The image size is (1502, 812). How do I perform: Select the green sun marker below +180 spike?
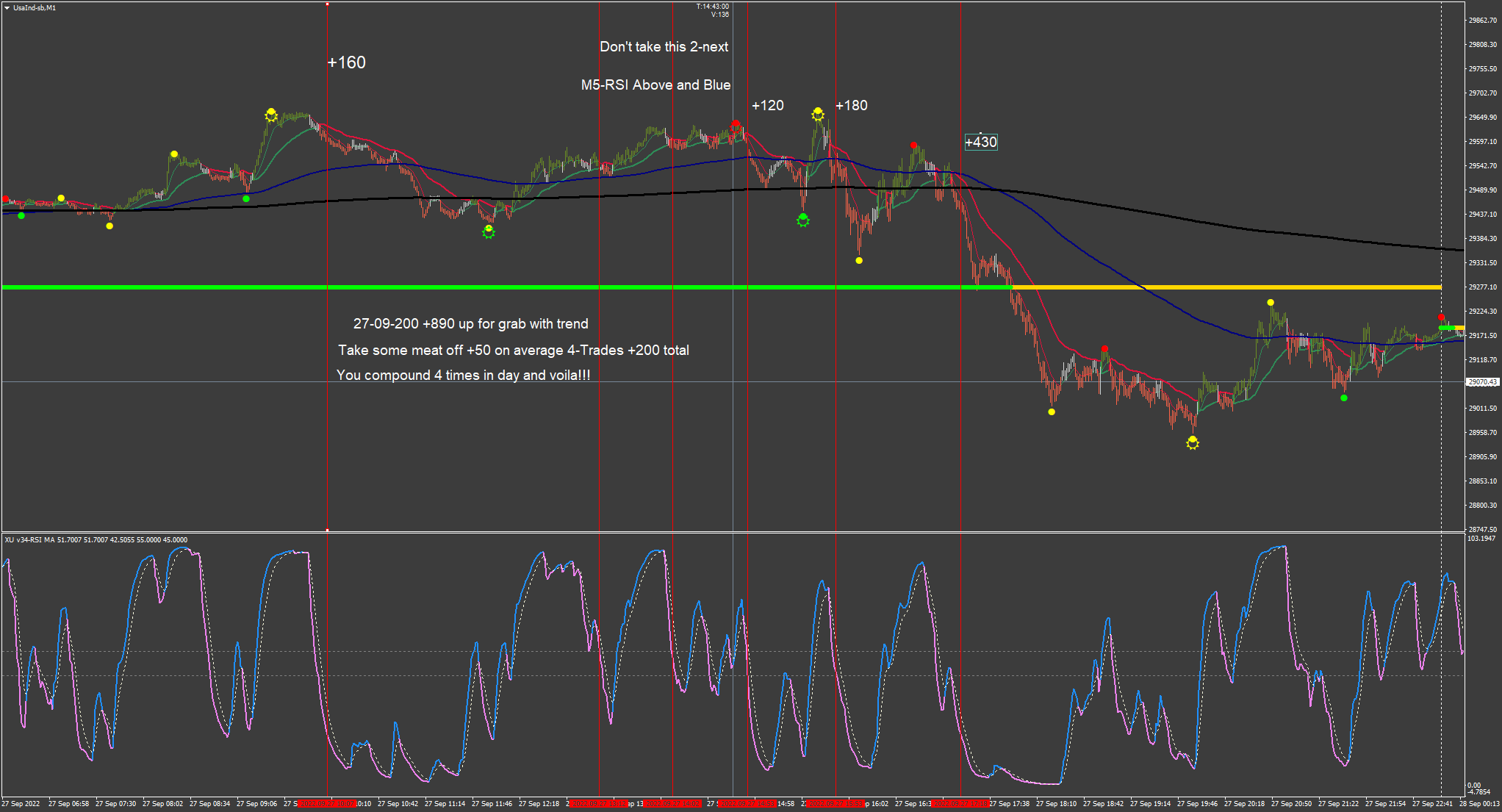point(803,220)
